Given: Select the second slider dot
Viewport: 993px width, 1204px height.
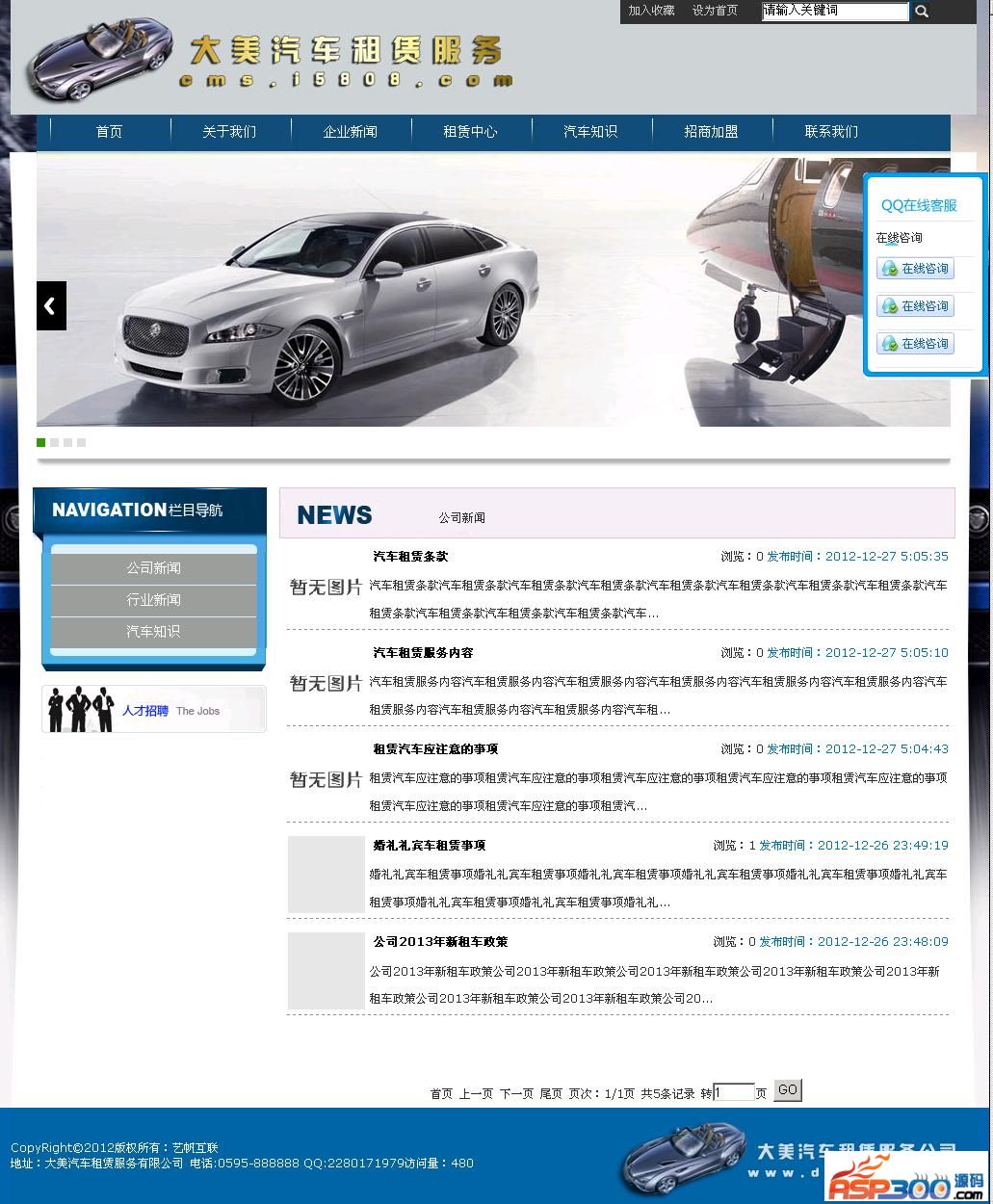Looking at the screenshot, I should tap(55, 442).
